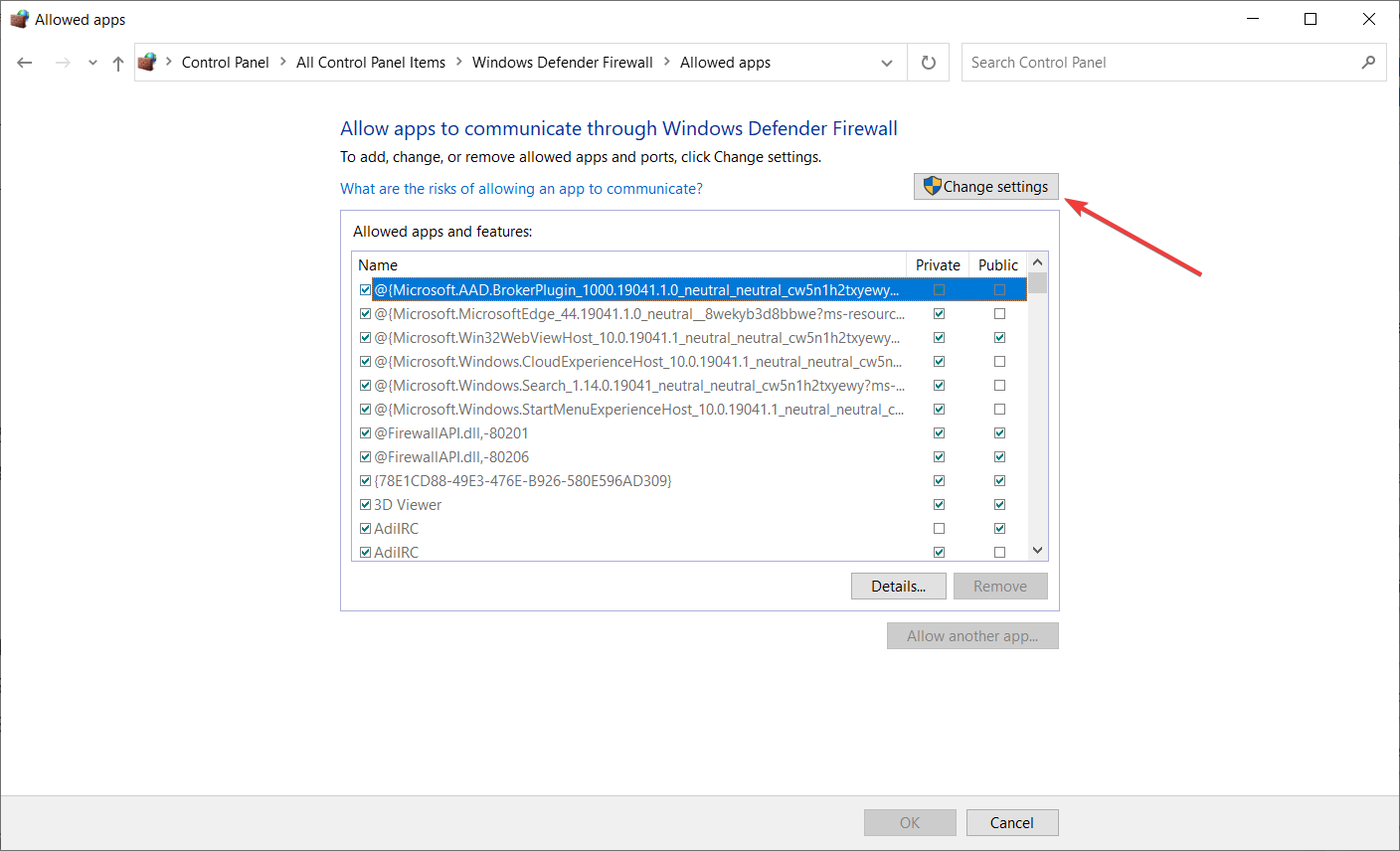This screenshot has height=851, width=1400.
Task: Cancel the Allowed apps dialog
Action: coord(1012,823)
